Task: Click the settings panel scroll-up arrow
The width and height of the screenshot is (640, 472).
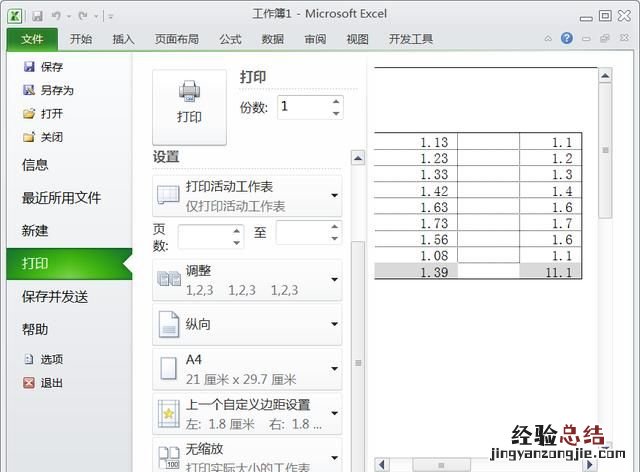Action: coord(358,158)
